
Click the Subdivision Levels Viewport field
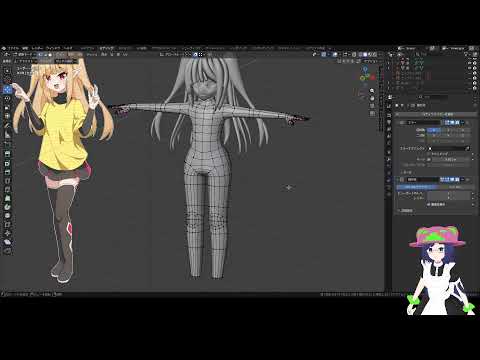(x=449, y=193)
